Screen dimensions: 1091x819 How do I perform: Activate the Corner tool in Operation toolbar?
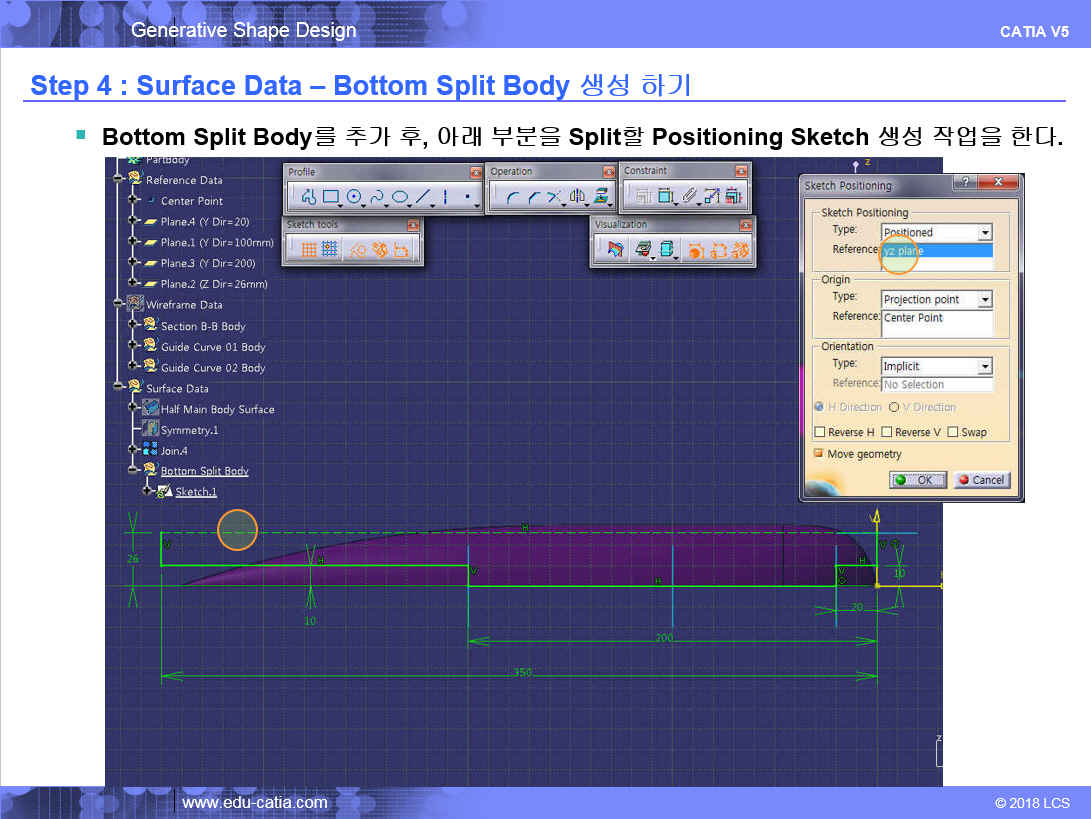(x=512, y=197)
